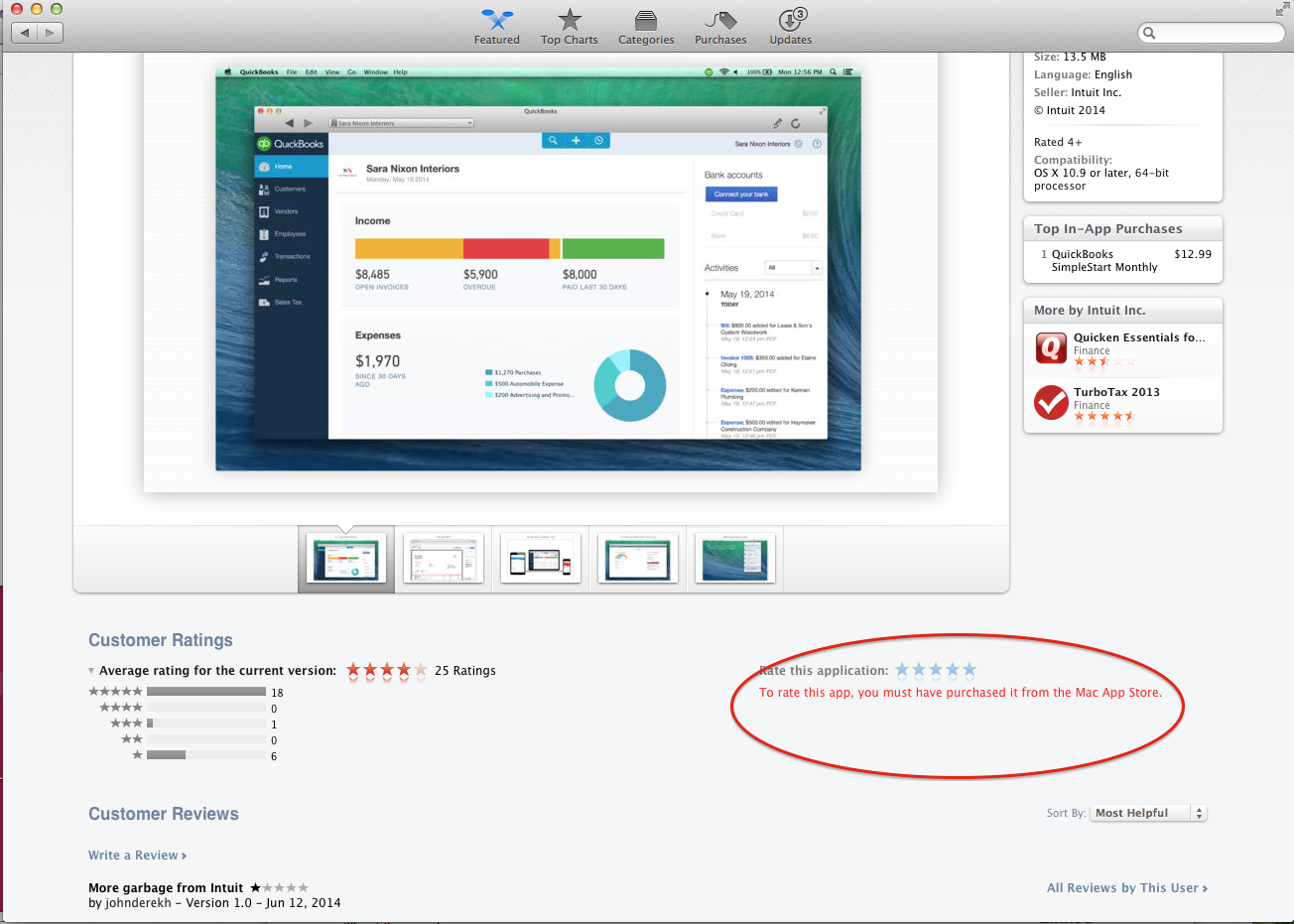
Task: Rate the application two stars
Action: (919, 670)
